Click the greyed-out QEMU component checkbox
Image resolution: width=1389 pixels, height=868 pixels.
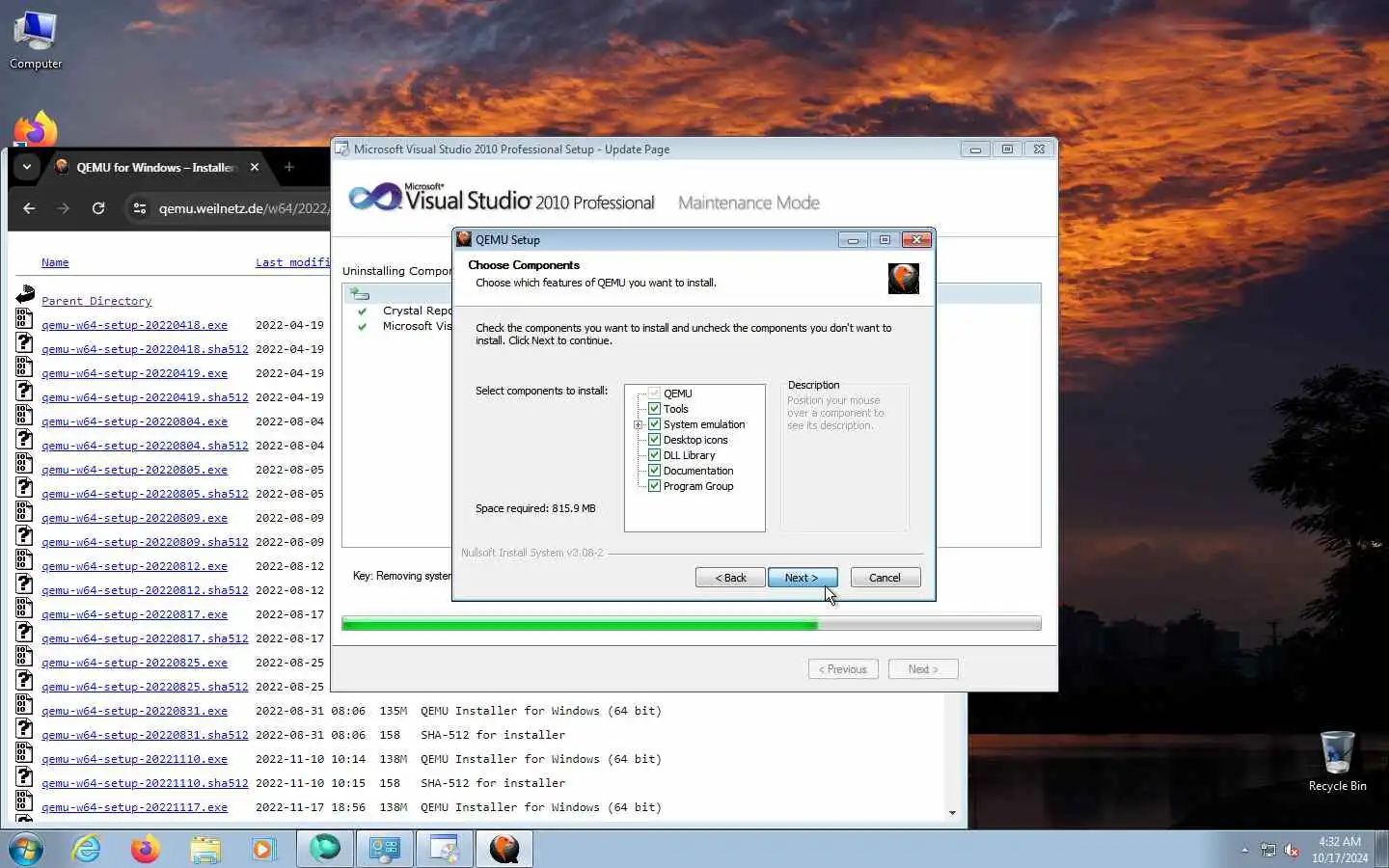(x=654, y=393)
